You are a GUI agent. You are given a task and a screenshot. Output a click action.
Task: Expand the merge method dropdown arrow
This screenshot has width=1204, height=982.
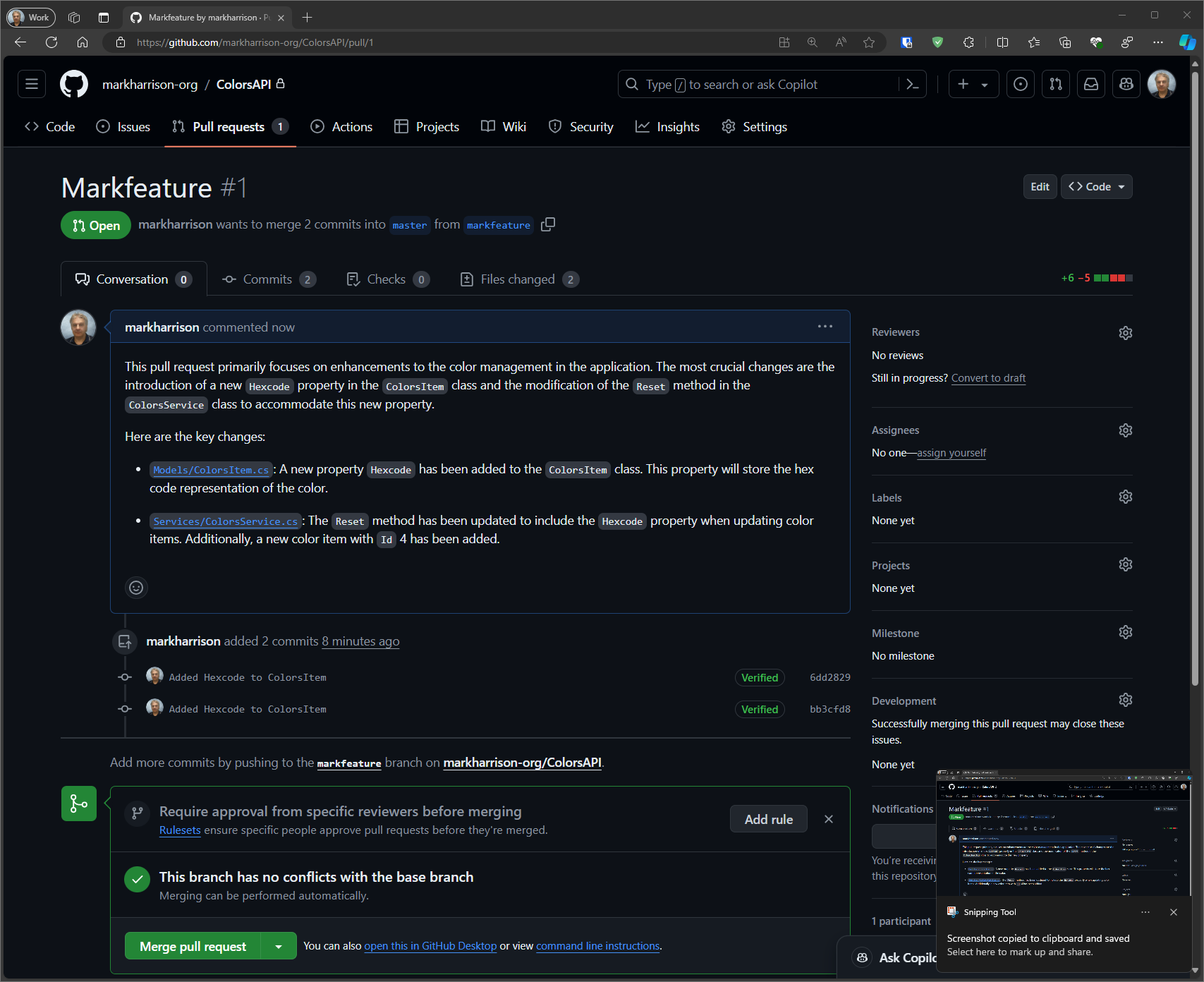279,946
